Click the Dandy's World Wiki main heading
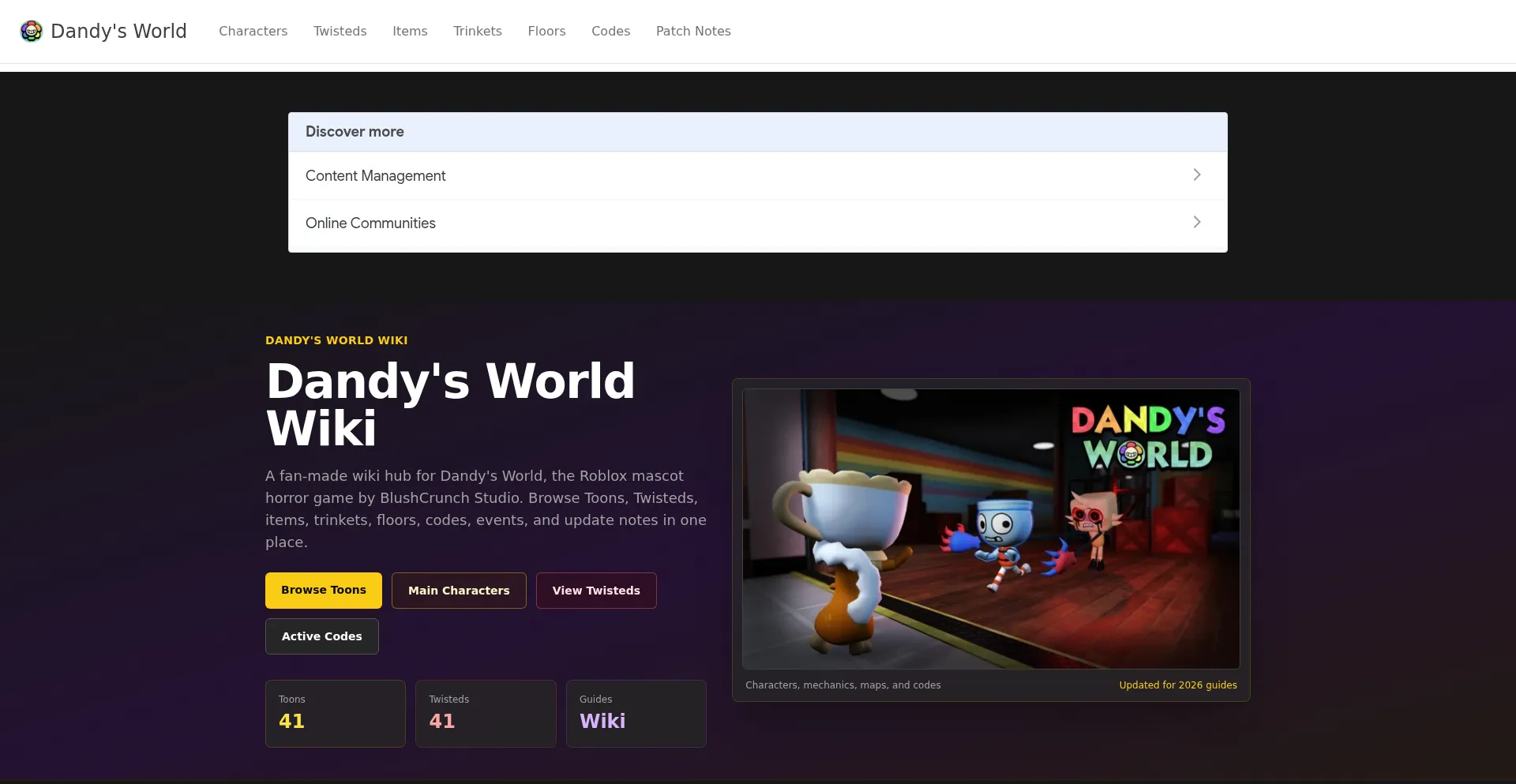1516x784 pixels. (450, 404)
